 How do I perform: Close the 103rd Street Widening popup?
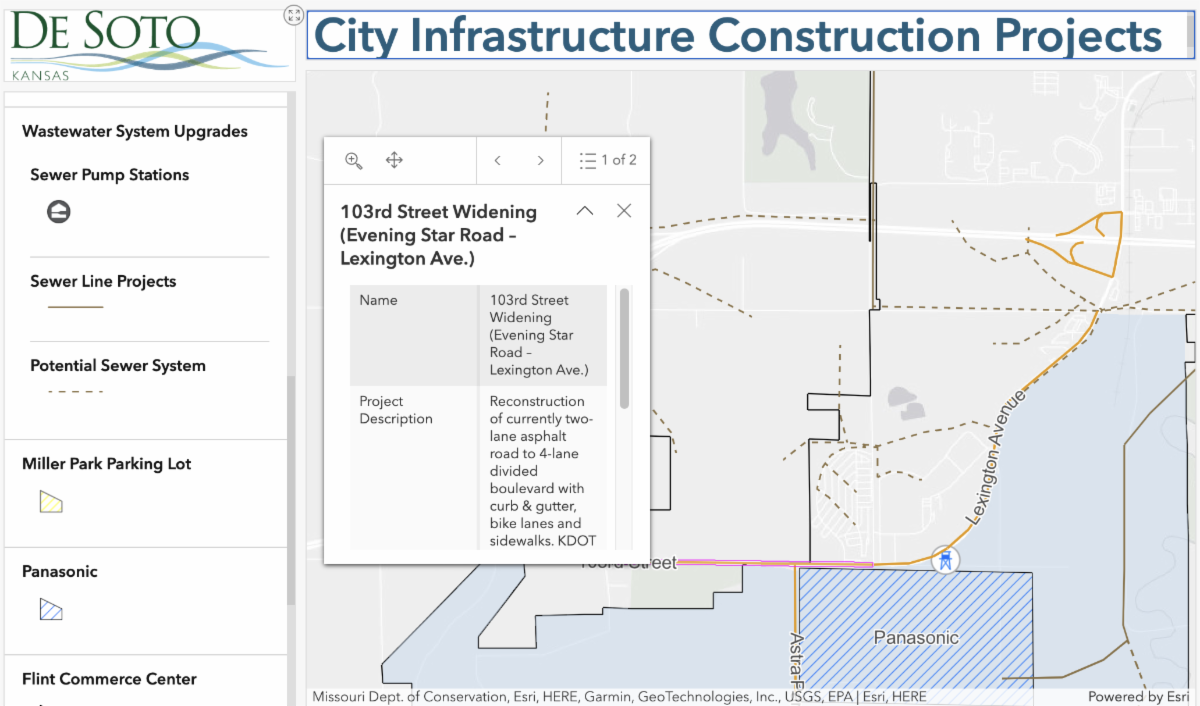pyautogui.click(x=624, y=211)
